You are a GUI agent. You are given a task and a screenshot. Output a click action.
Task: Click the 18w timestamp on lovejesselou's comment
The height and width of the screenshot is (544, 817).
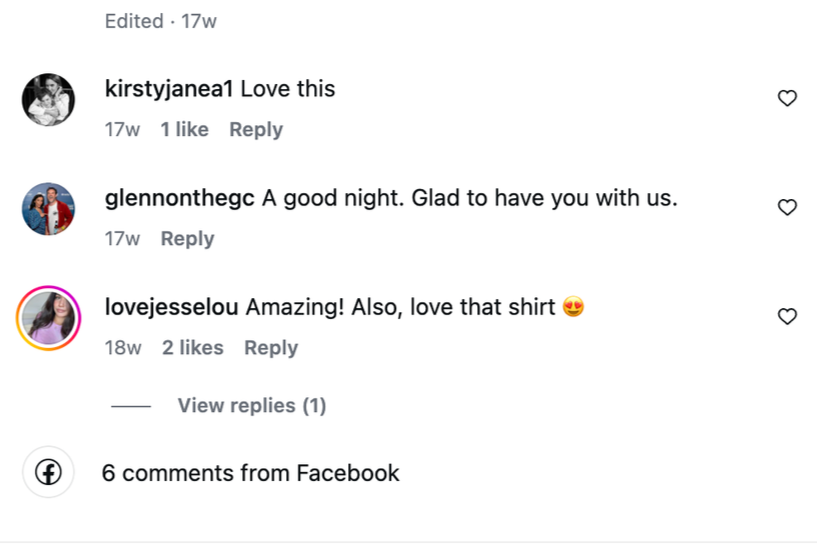click(x=123, y=348)
